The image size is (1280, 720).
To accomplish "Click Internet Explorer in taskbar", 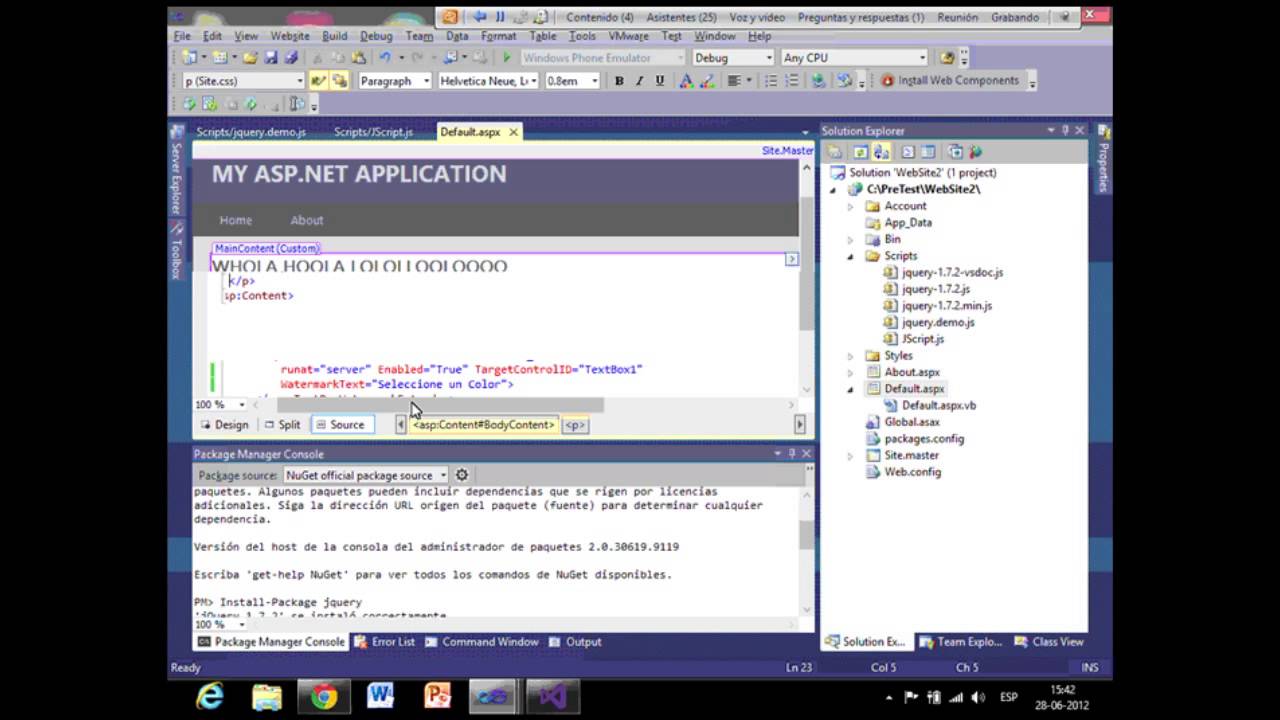I will point(210,695).
